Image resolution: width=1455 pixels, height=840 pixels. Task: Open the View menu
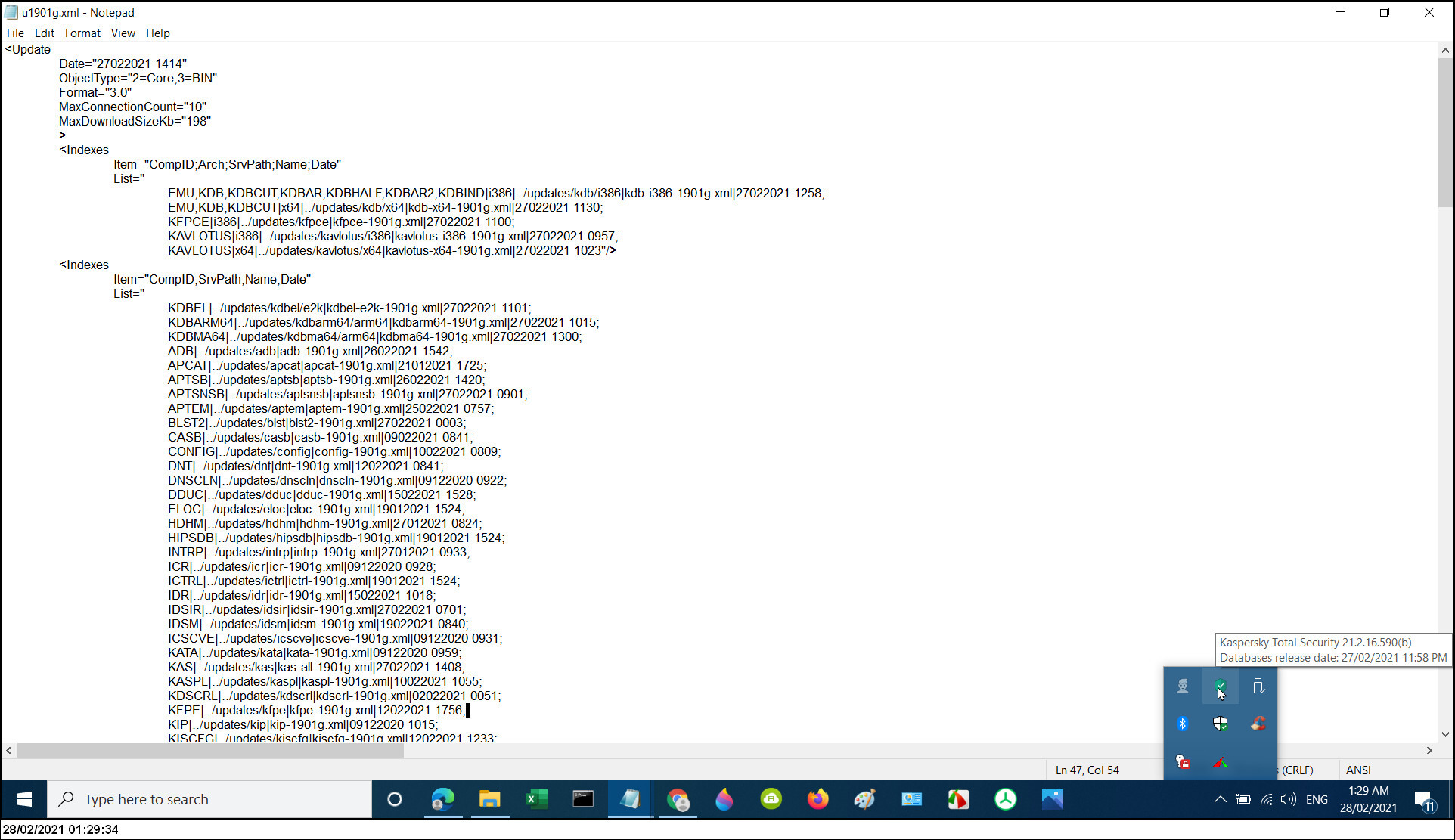123,33
